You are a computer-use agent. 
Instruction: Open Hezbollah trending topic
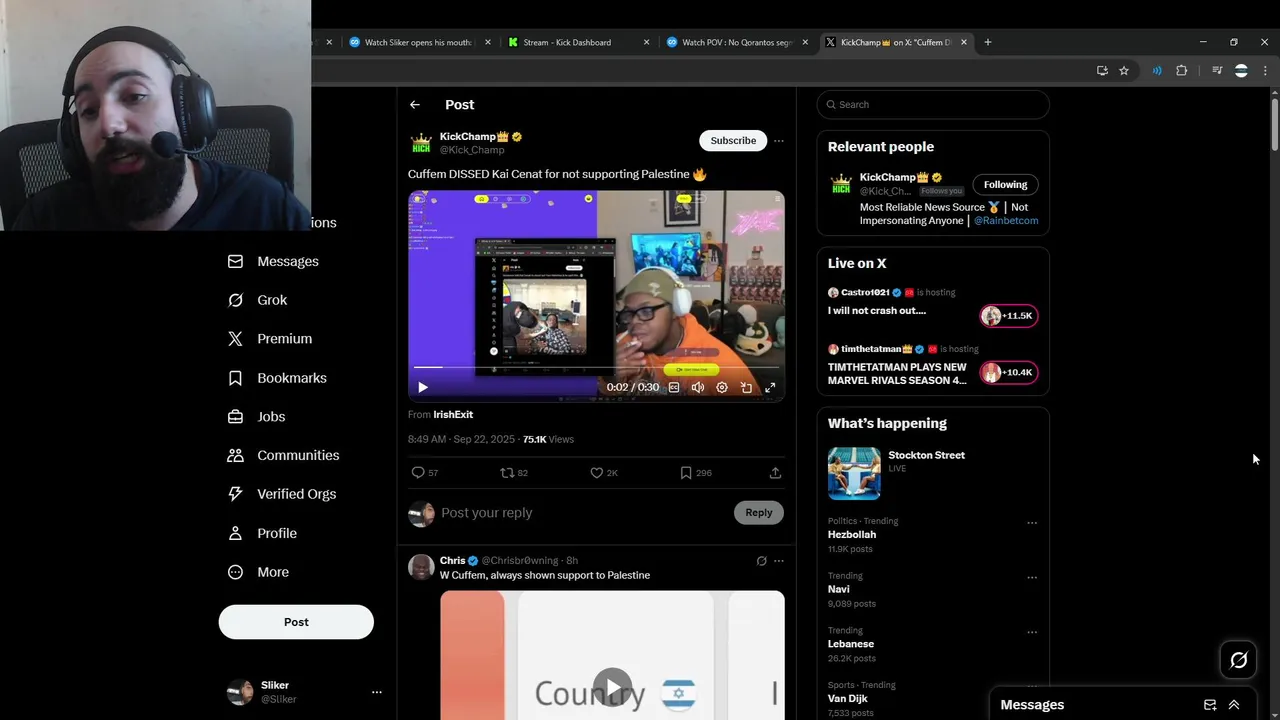(852, 535)
